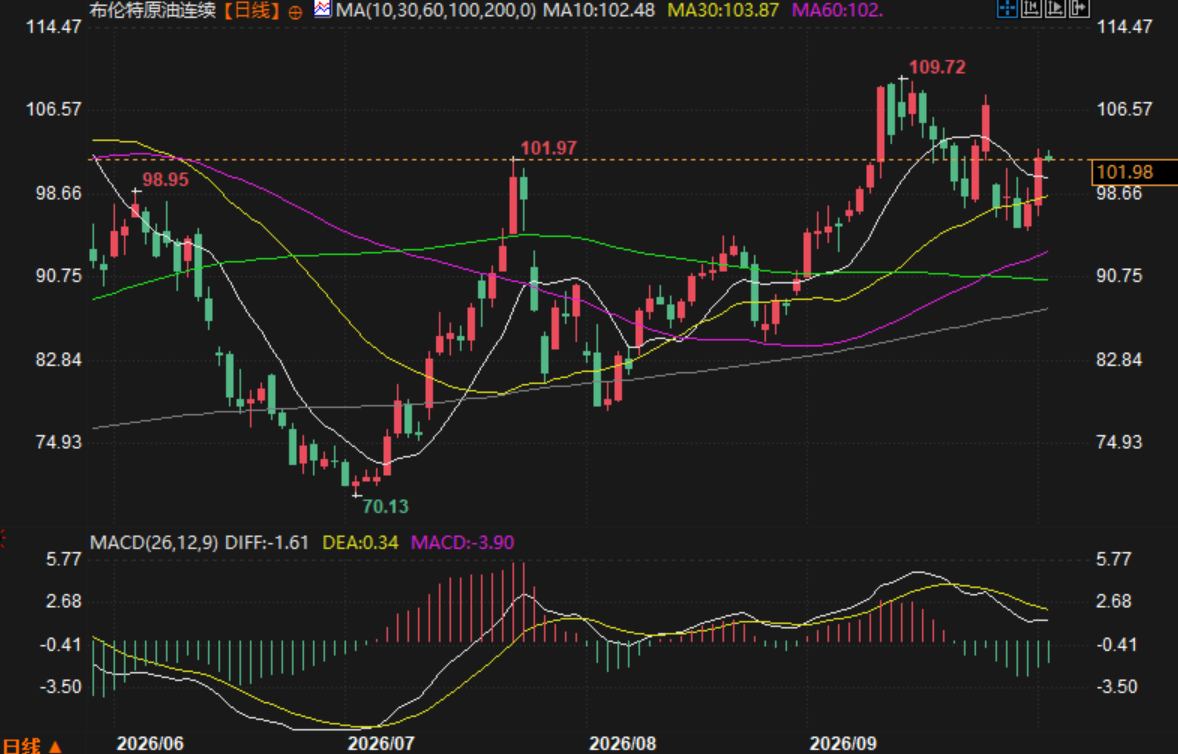
Task: Open the MA indicator chart icon
Action: pyautogui.click(x=322, y=9)
